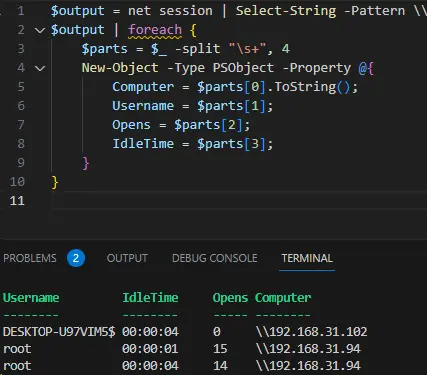427x375 pixels.
Task: Click the yellow closing brace on line 10
Action: coord(55,182)
